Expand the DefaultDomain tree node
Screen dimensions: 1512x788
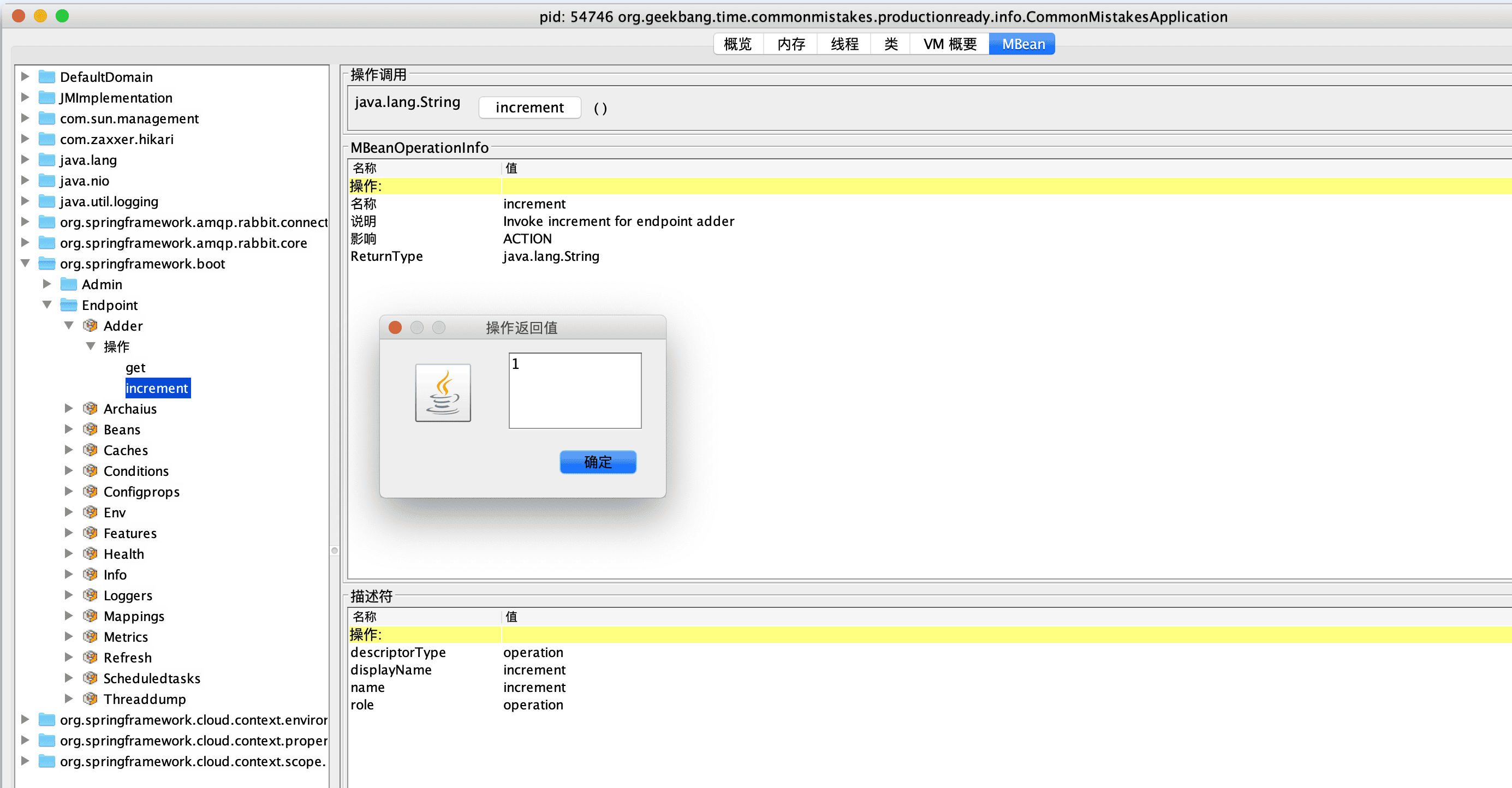(25, 76)
